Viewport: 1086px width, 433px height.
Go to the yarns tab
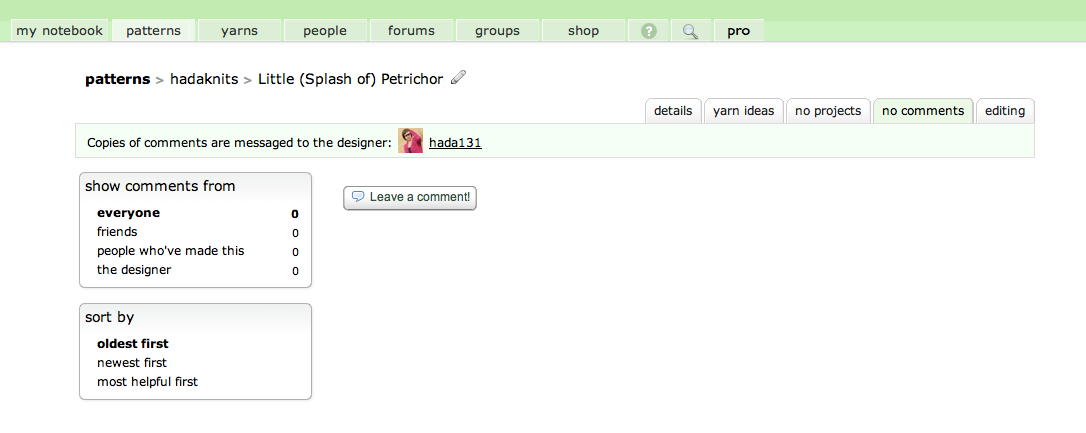[240, 31]
